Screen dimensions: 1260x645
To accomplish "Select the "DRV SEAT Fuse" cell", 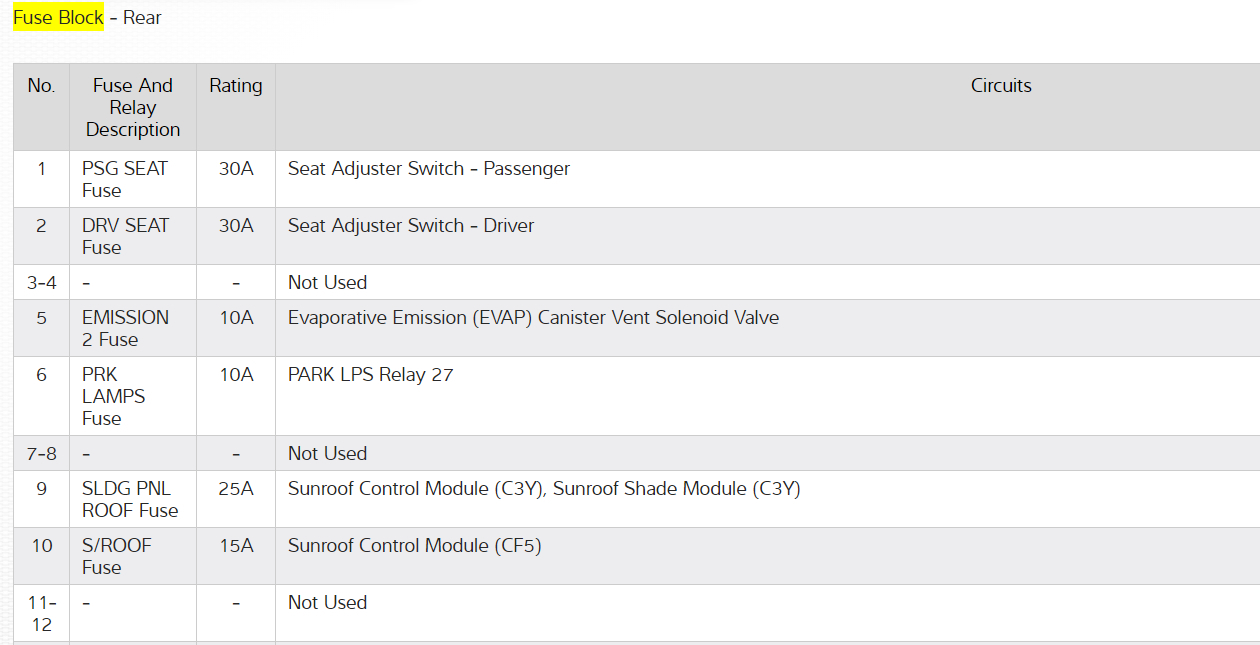I will (x=126, y=236).
